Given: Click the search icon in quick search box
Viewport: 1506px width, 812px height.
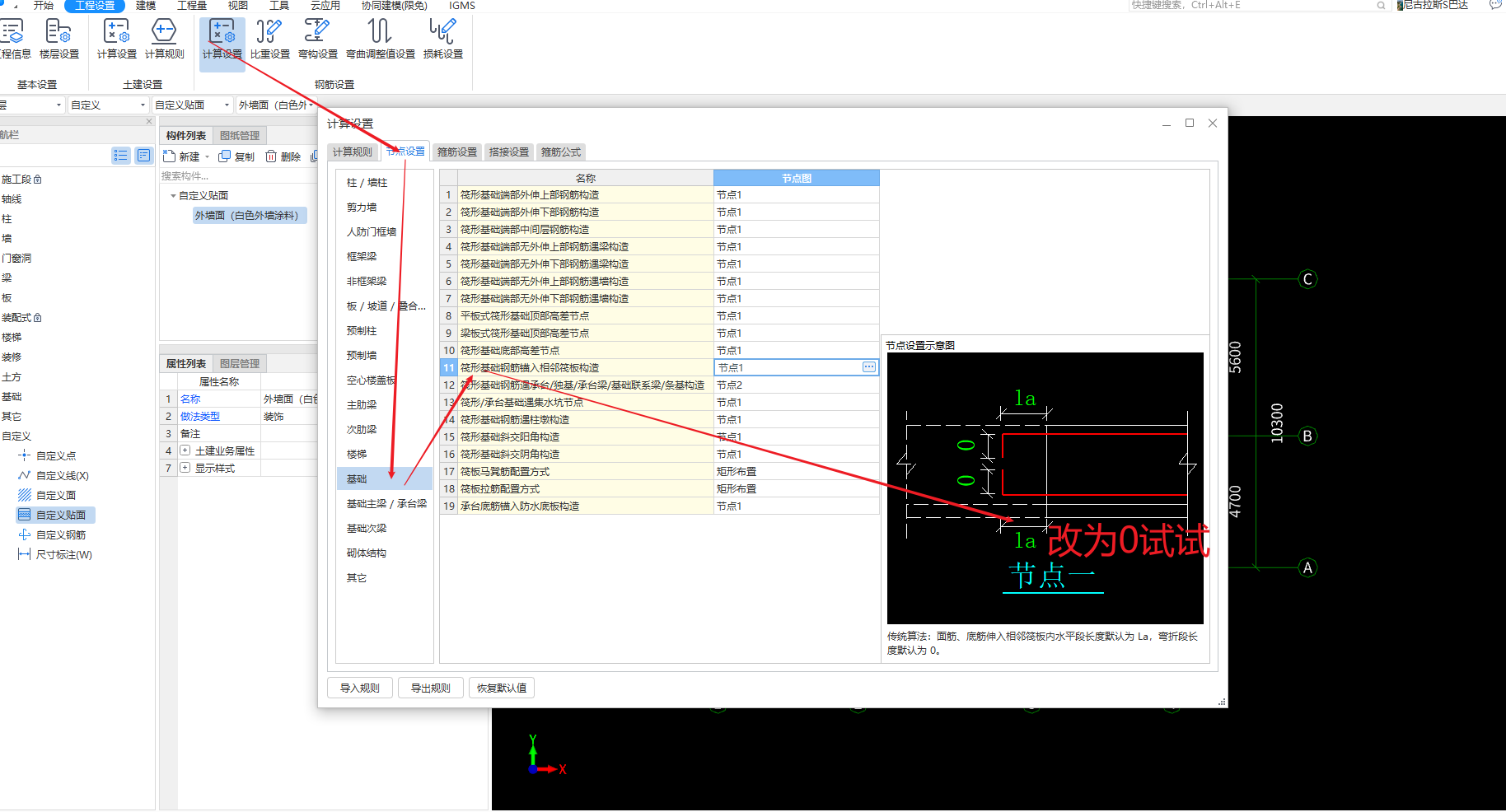Looking at the screenshot, I should 1381,6.
